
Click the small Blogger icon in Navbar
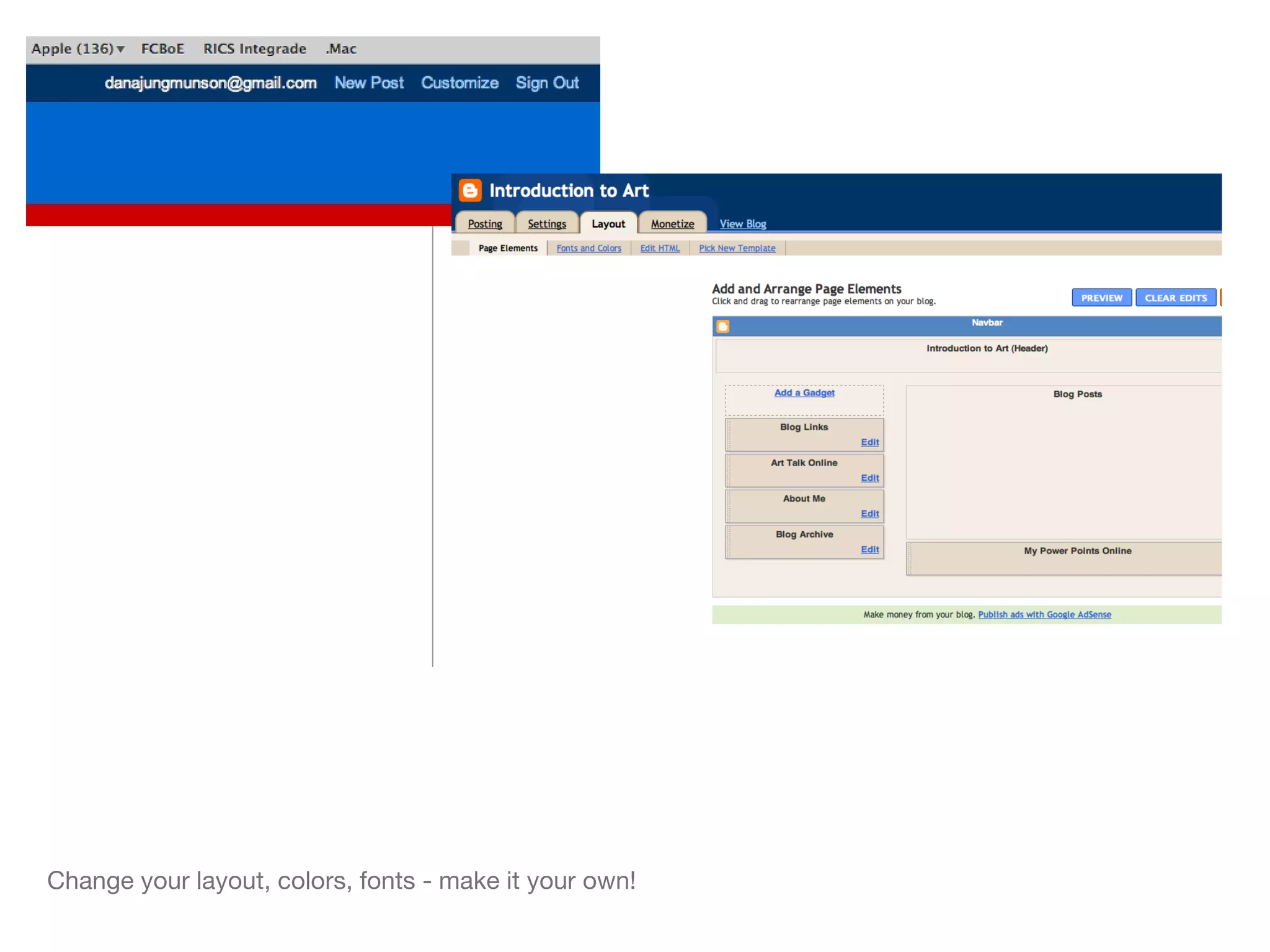(723, 326)
